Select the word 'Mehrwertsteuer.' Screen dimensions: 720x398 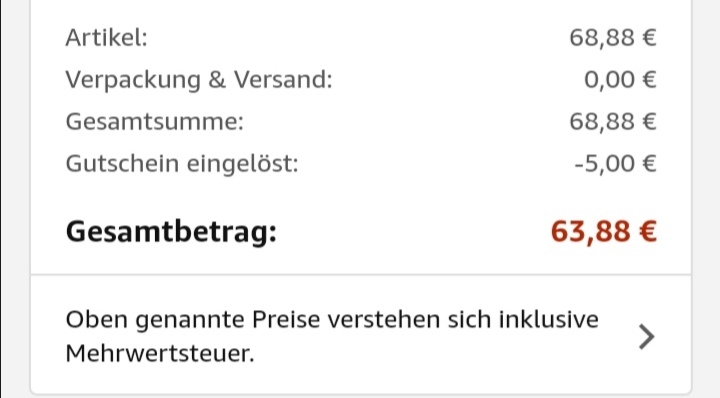160,353
